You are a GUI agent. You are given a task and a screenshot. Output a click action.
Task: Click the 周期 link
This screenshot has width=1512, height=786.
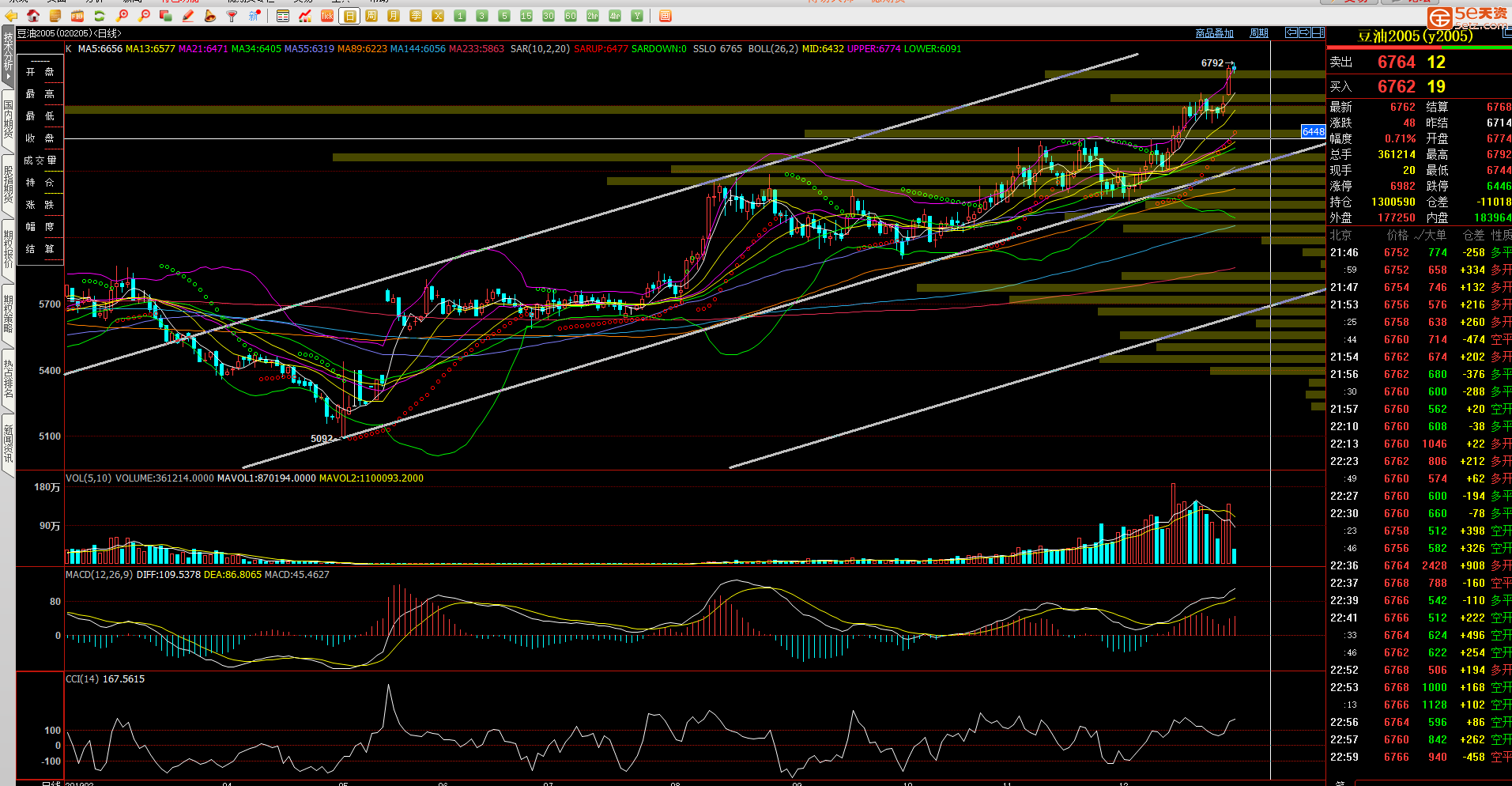(x=1258, y=33)
